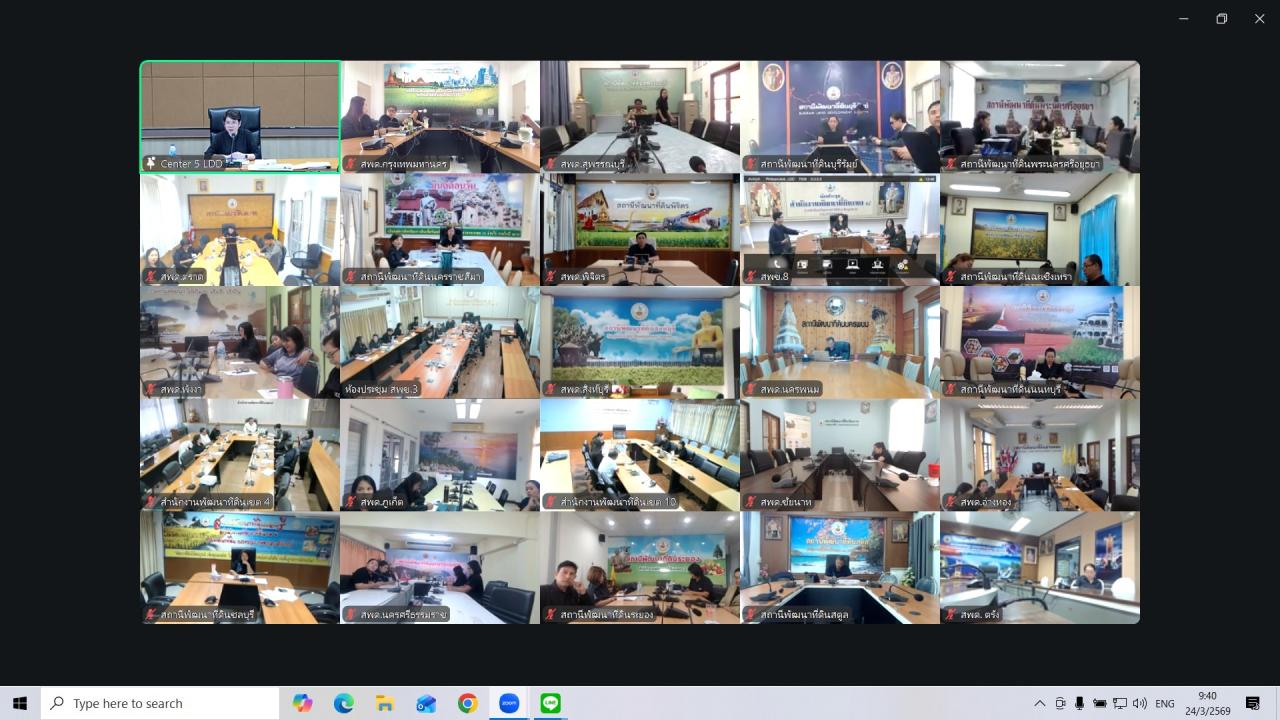Open the LINE app from the taskbar
Image resolution: width=1280 pixels, height=720 pixels.
(550, 703)
